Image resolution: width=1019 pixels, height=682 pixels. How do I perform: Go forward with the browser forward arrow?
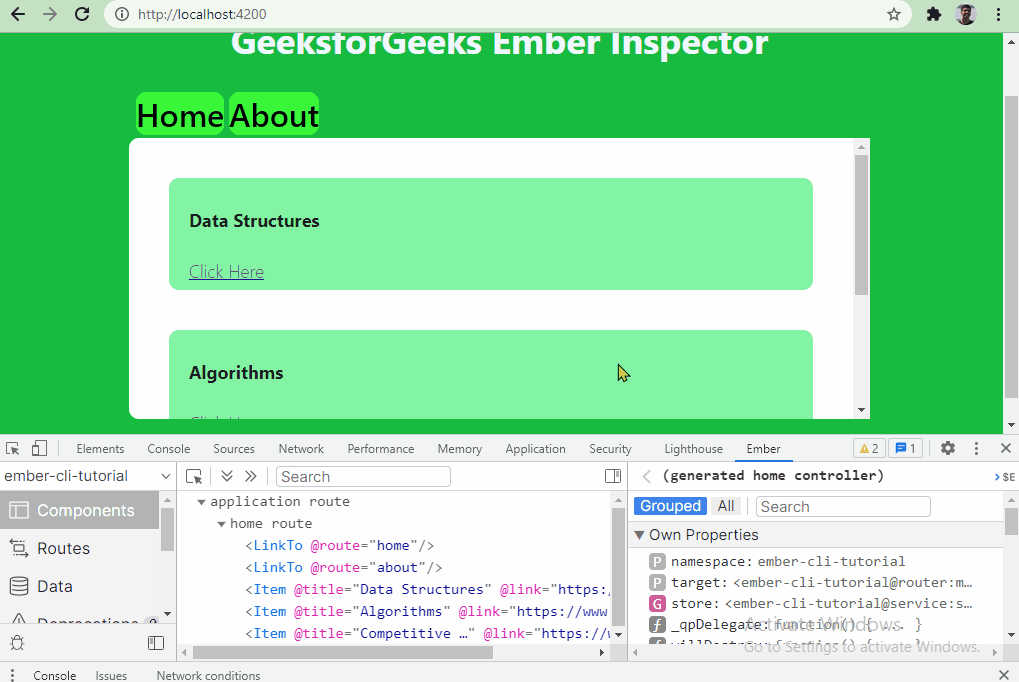point(50,14)
